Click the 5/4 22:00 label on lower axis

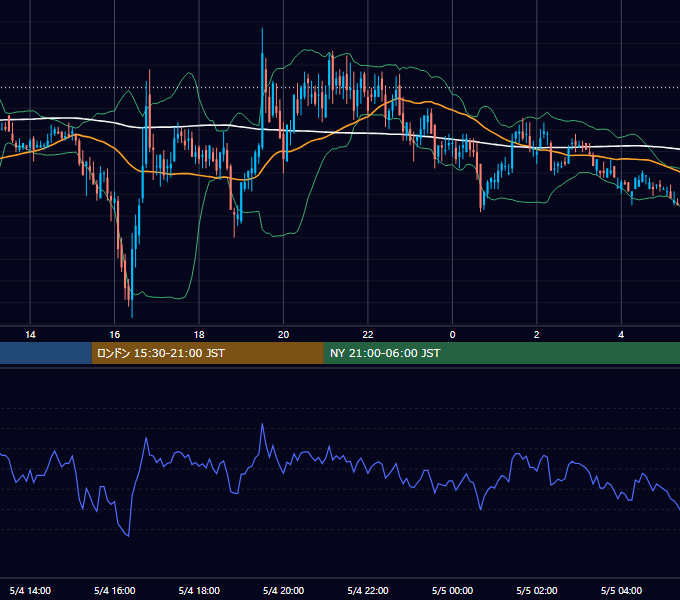tap(368, 590)
